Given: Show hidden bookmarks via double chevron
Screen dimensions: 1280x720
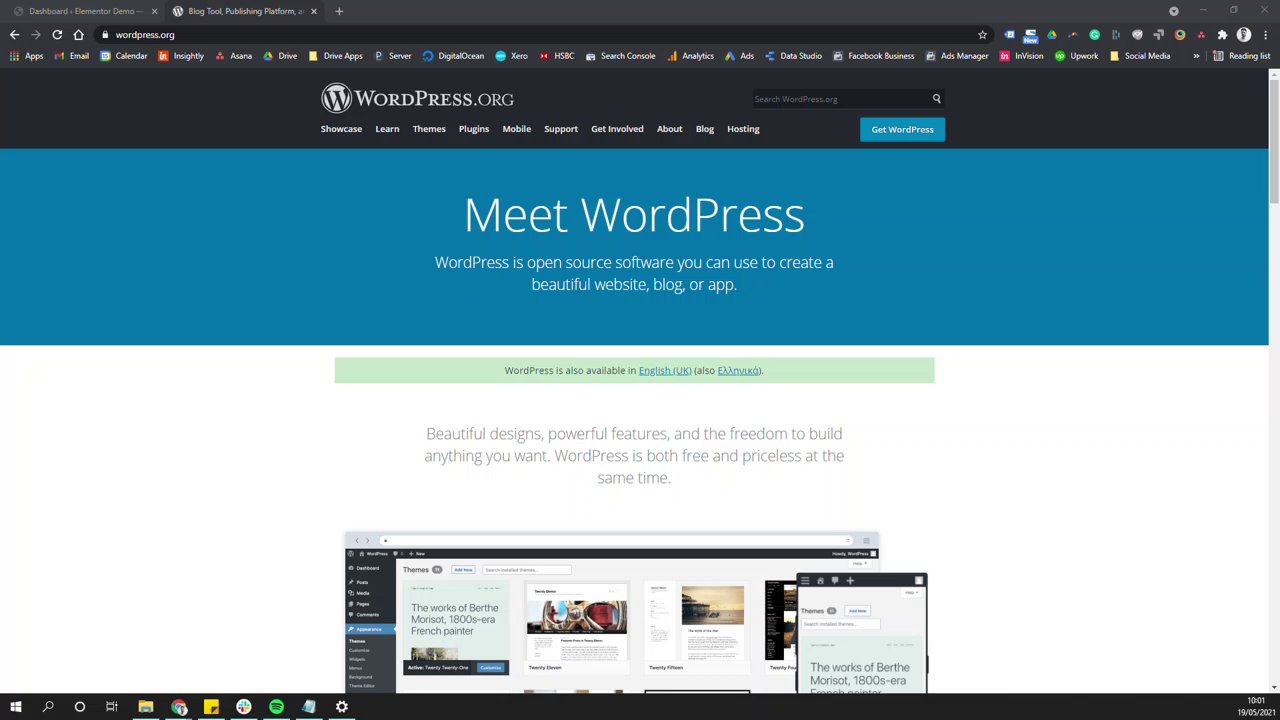Looking at the screenshot, I should click(1196, 56).
